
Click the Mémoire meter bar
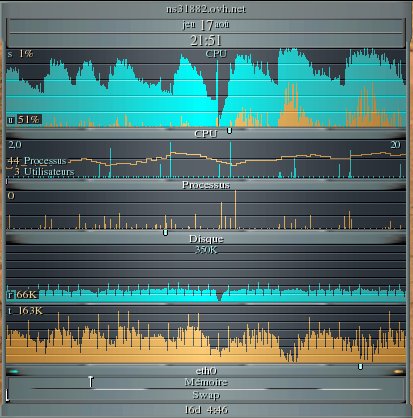206,383
